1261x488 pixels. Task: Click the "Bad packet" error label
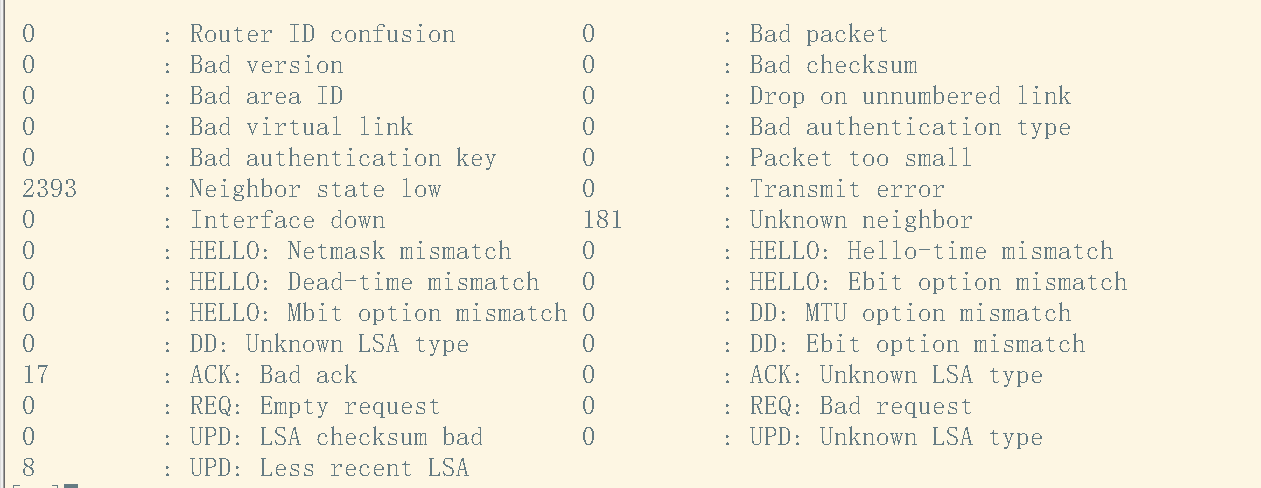818,34
